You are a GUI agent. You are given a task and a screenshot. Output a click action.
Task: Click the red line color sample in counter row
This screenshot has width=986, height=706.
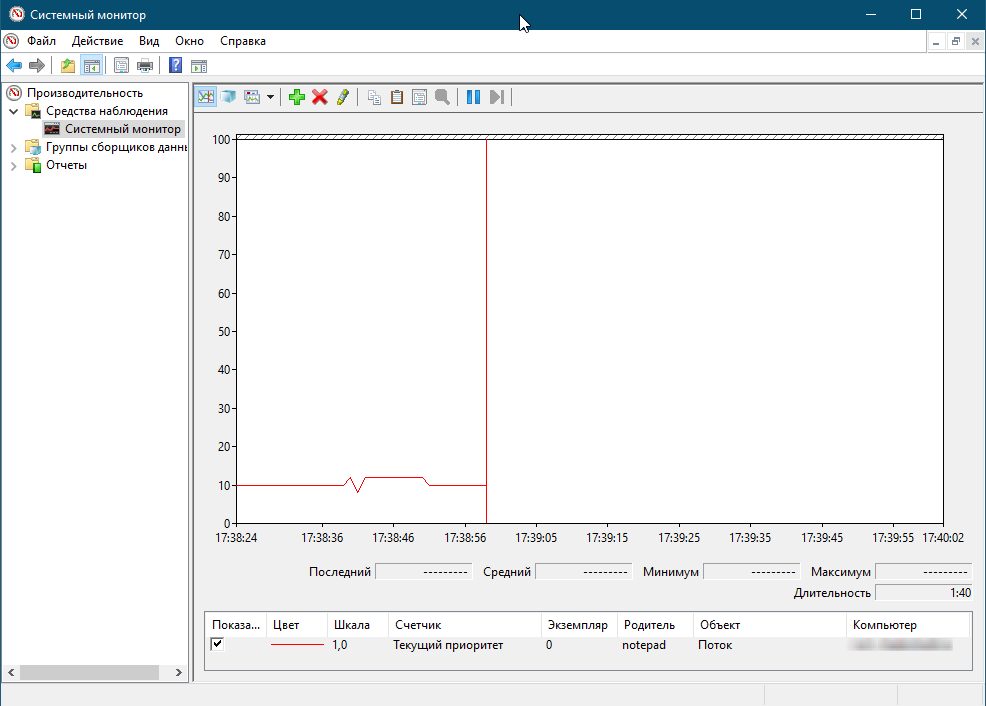point(297,645)
